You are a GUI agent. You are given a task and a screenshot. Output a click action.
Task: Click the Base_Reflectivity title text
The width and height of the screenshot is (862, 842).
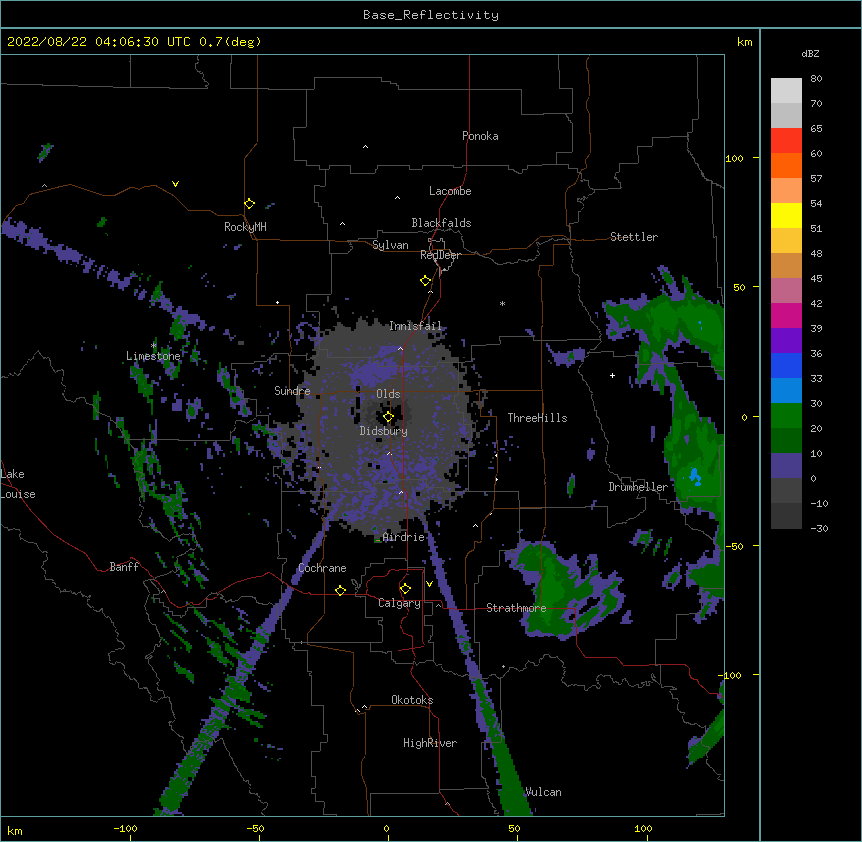pyautogui.click(x=431, y=15)
